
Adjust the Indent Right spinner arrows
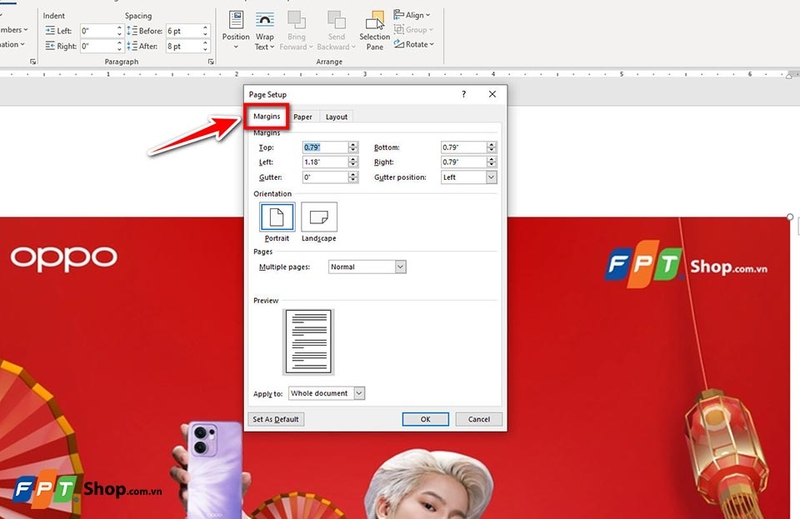pos(119,46)
